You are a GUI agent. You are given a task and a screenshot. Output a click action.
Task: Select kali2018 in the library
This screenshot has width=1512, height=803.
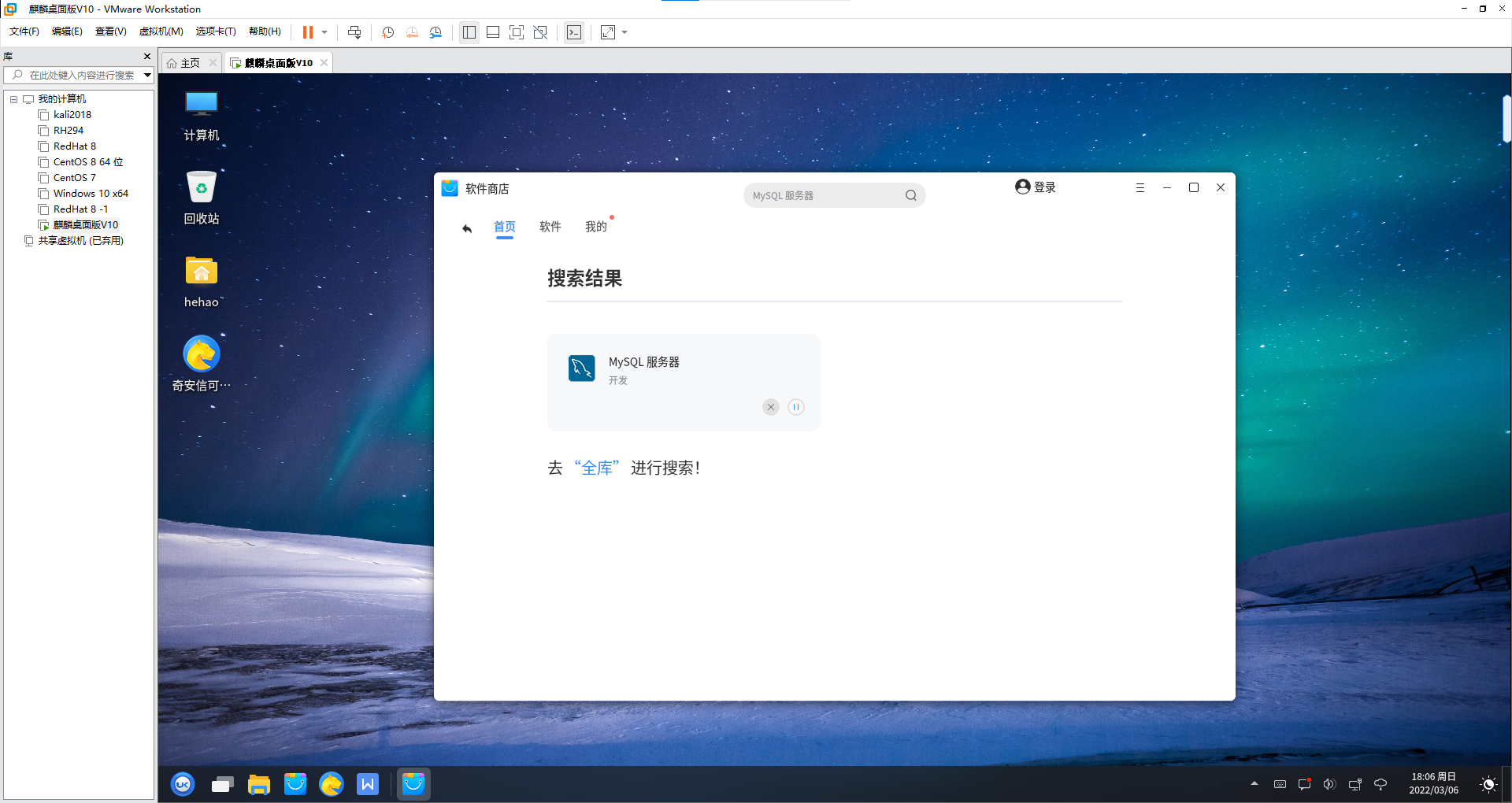[72, 115]
